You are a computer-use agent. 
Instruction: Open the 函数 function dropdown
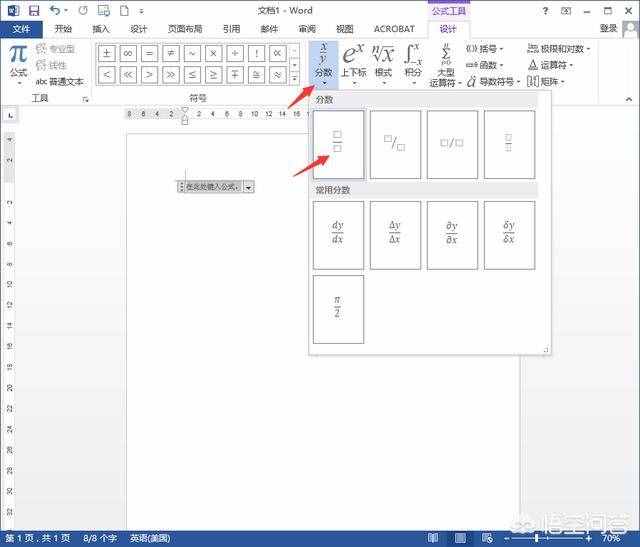point(485,65)
